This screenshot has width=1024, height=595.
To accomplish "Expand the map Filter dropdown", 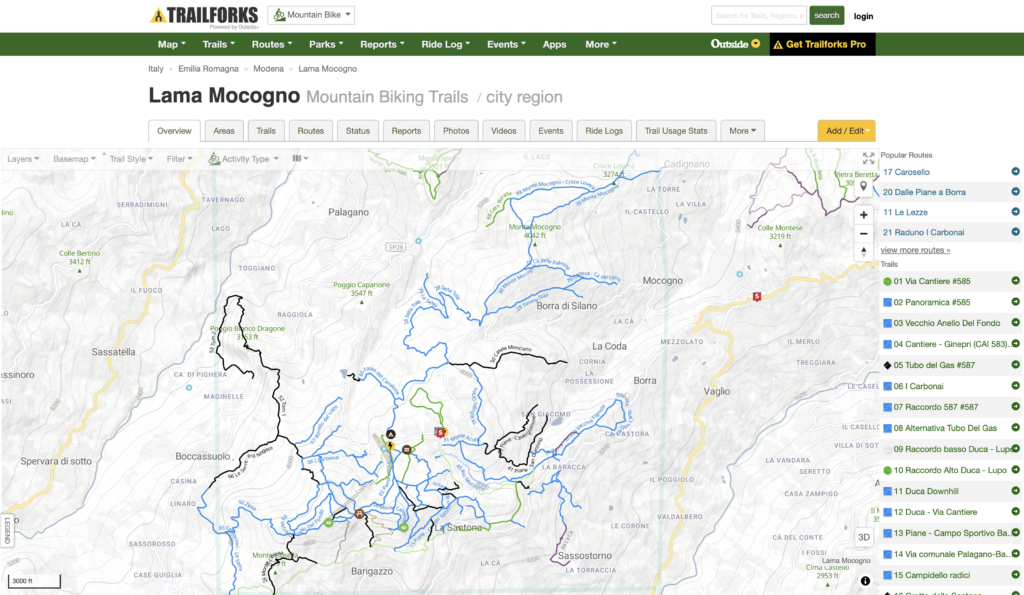I will (180, 159).
